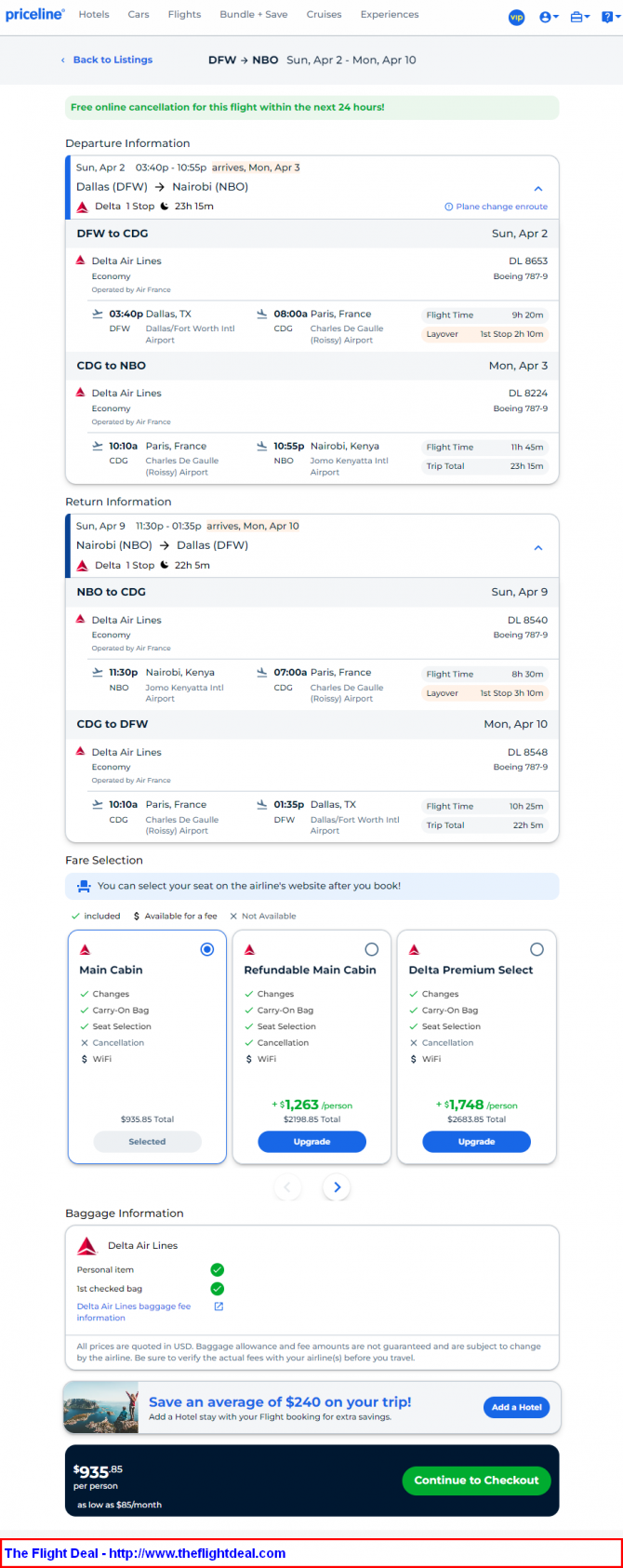Click Continue to Checkout

tap(476, 1481)
